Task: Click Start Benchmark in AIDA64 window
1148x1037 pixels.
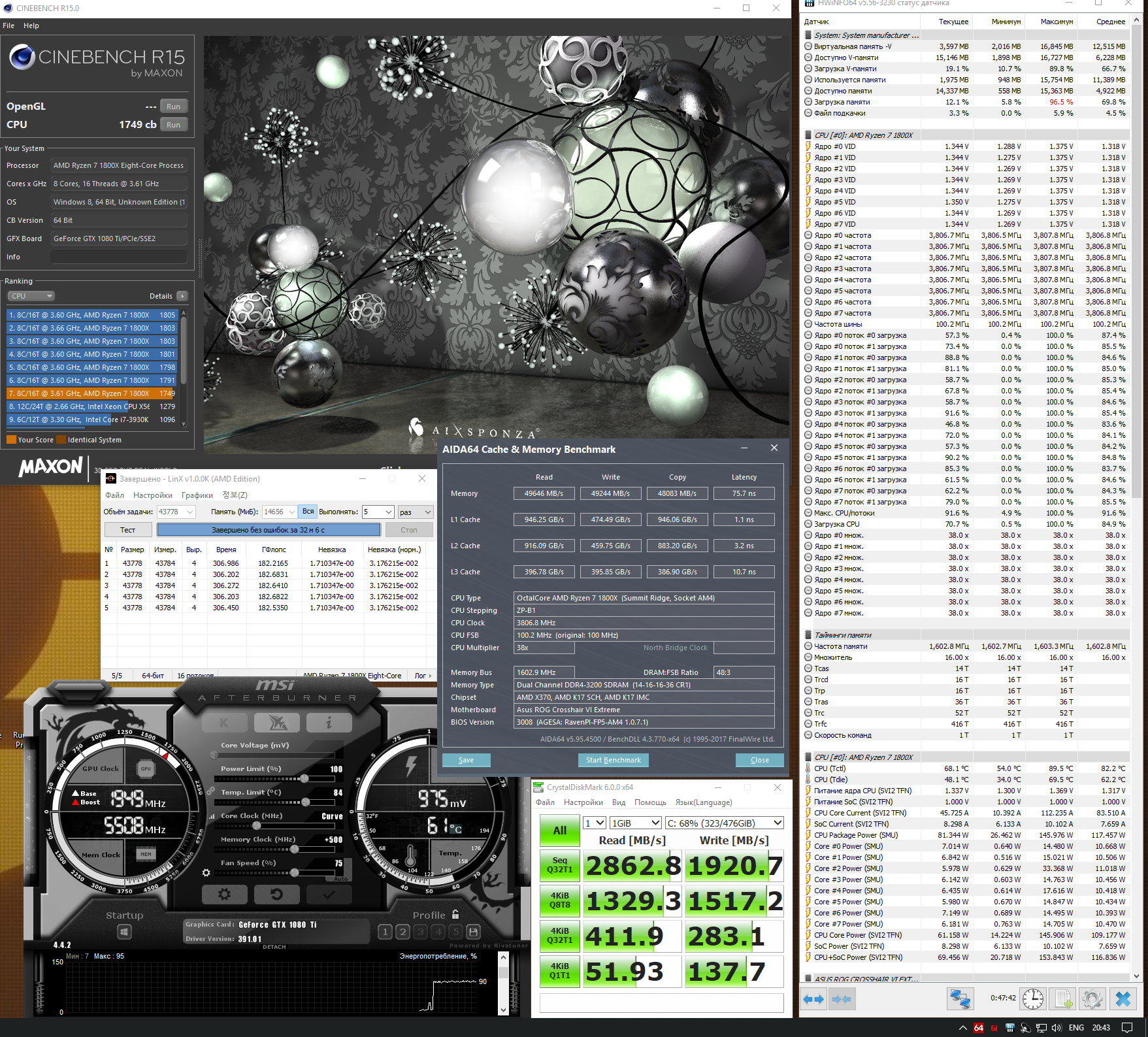Action: point(614,760)
